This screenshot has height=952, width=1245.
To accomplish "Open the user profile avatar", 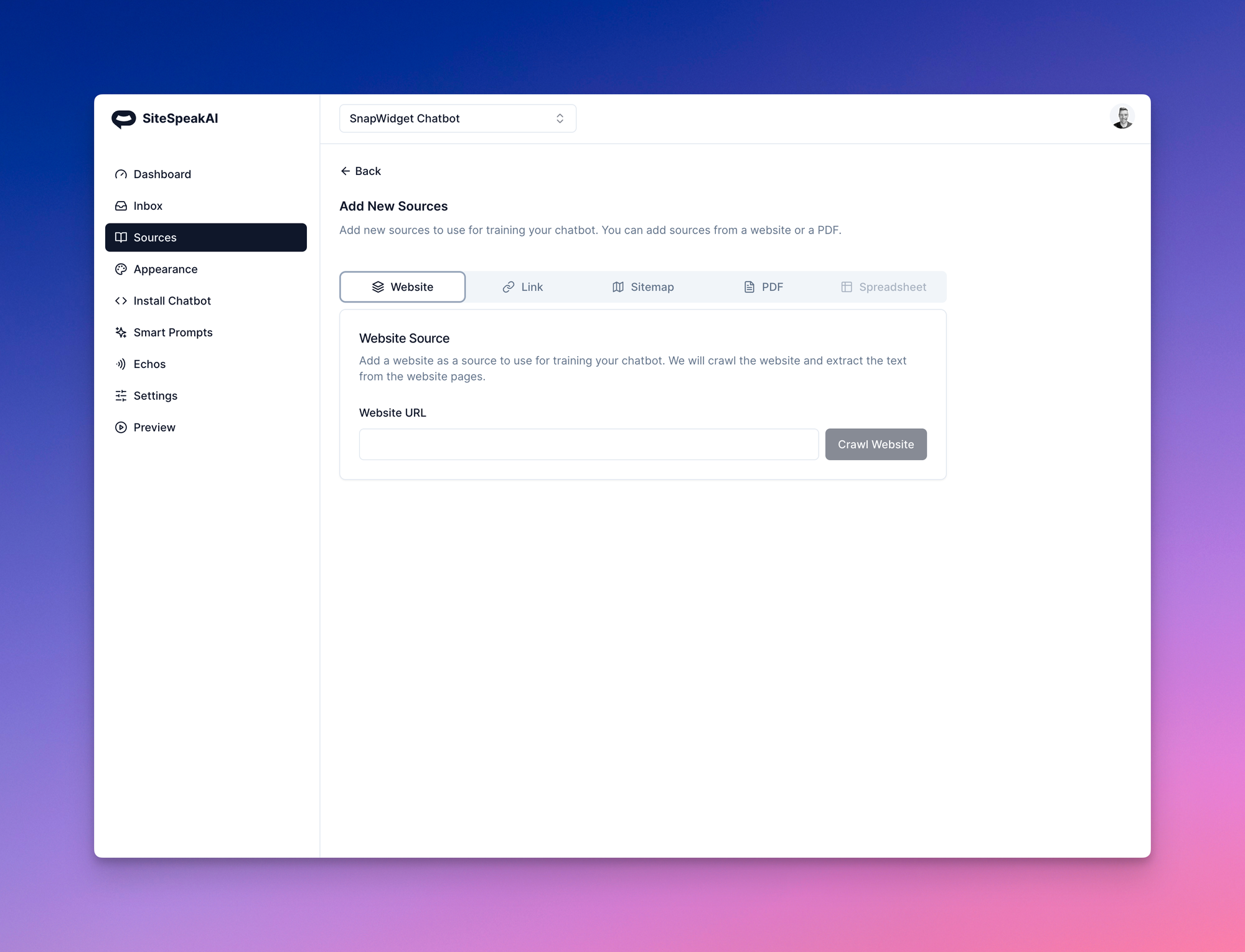I will point(1122,117).
